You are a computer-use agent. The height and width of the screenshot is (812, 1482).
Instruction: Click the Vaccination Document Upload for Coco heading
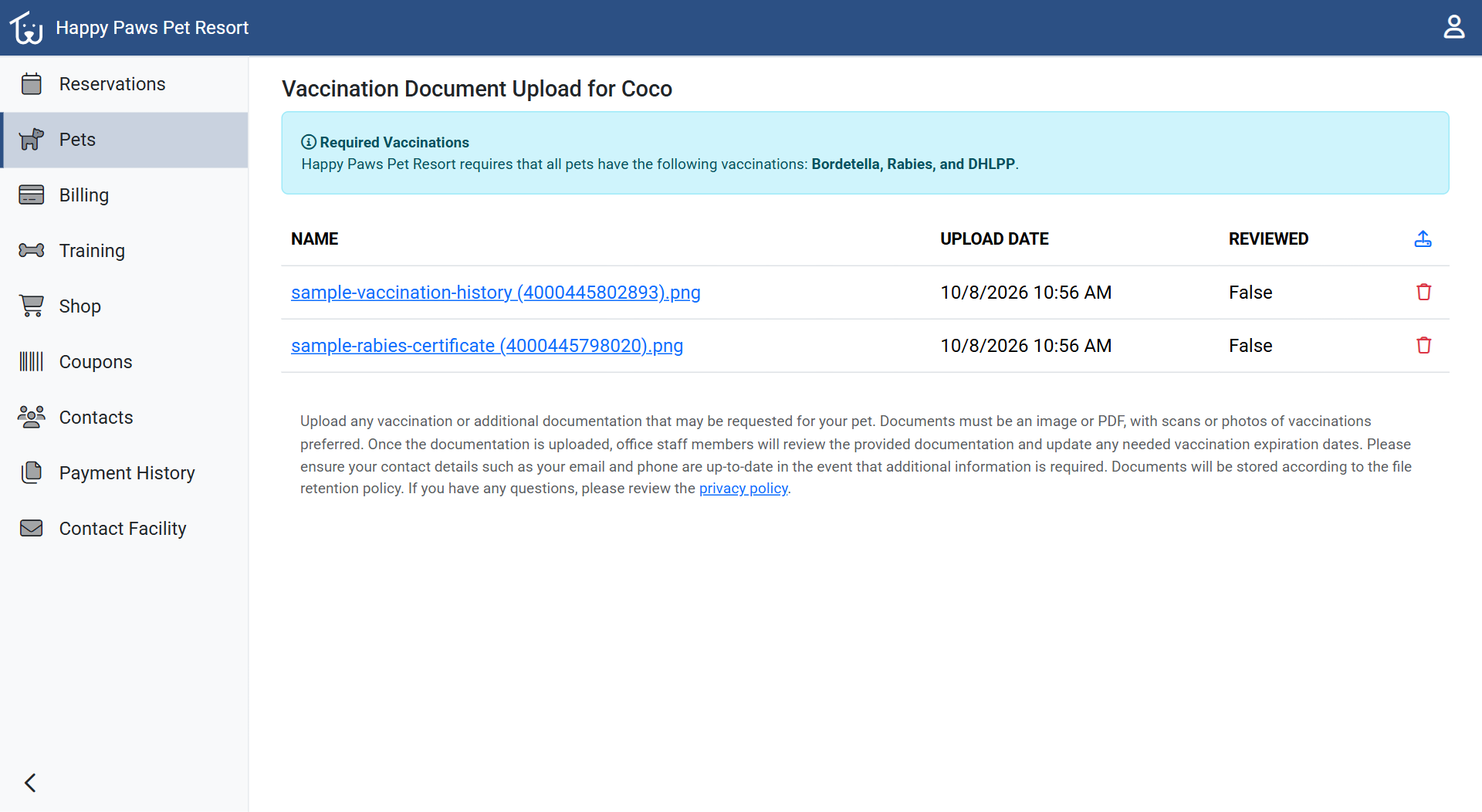[x=477, y=89]
